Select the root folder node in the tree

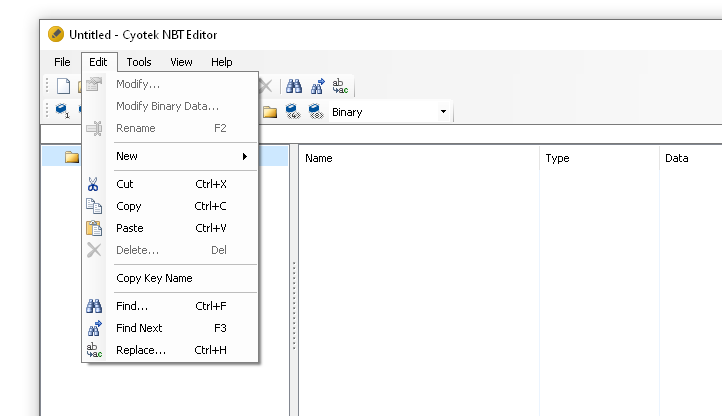tap(71, 157)
